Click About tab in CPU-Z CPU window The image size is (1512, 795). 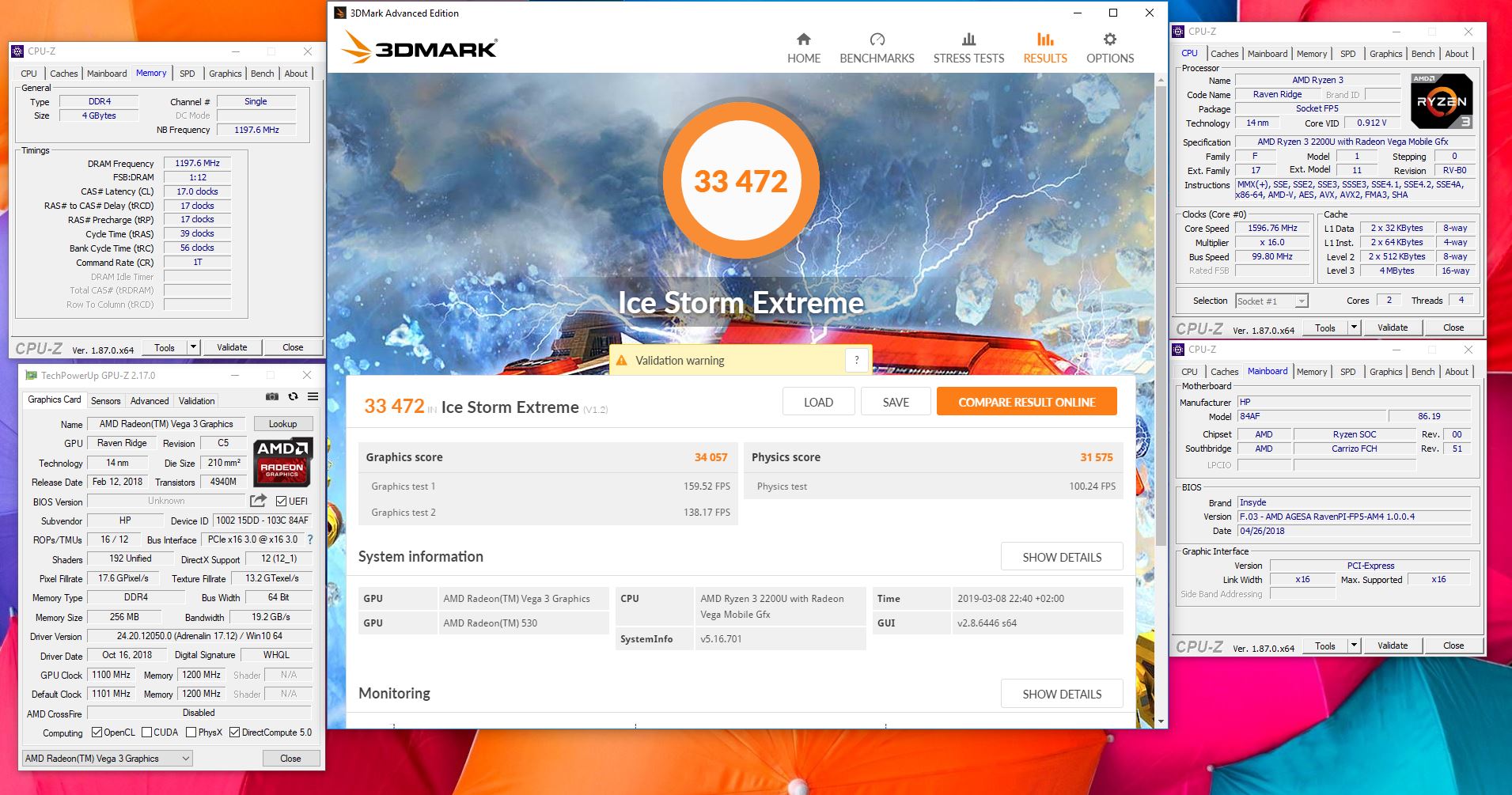coord(1457,54)
